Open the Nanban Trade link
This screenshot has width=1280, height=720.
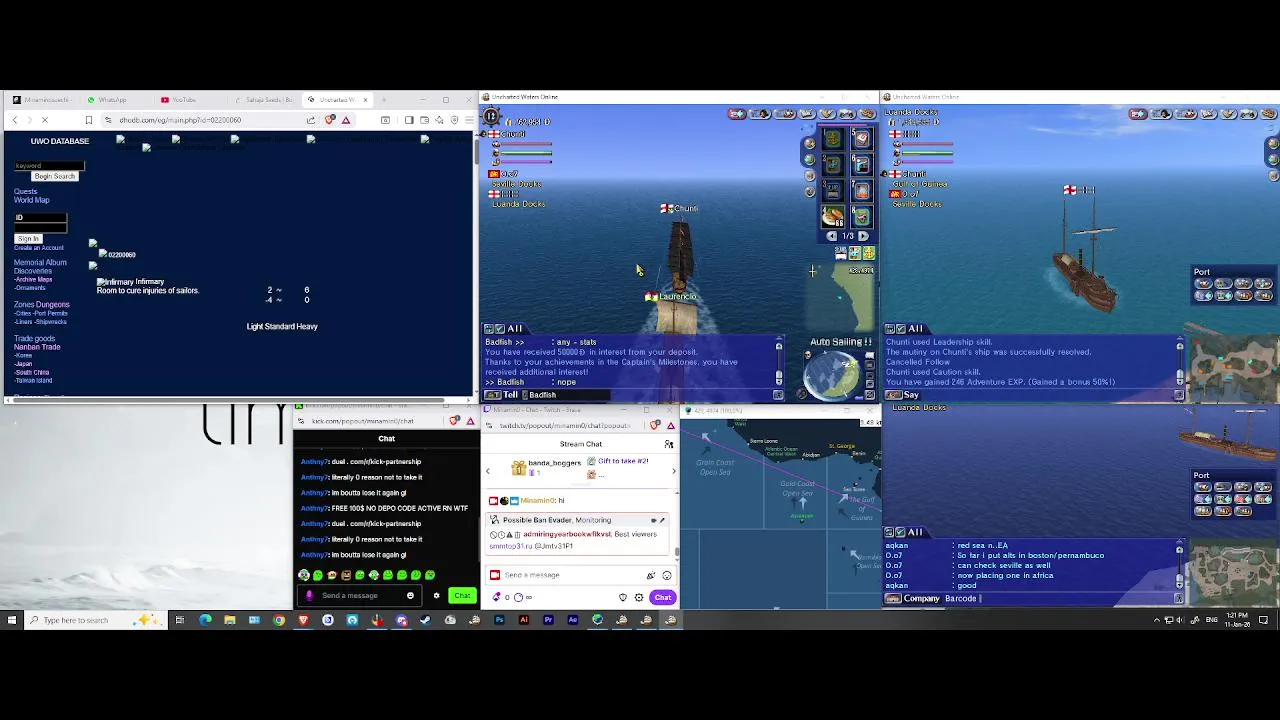pyautogui.click(x=37, y=347)
